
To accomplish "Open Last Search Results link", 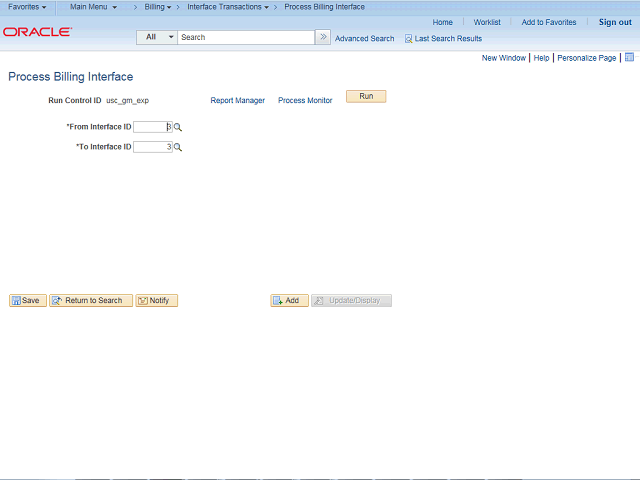I will click(x=448, y=38).
